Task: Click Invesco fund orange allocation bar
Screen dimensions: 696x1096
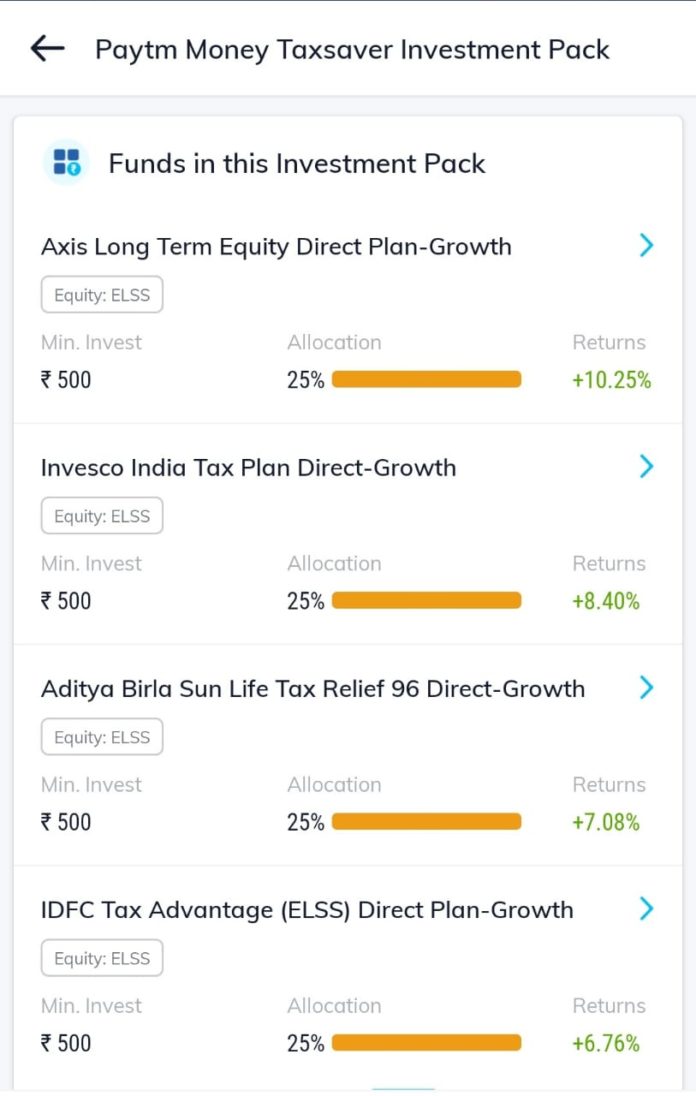Action: click(x=426, y=601)
